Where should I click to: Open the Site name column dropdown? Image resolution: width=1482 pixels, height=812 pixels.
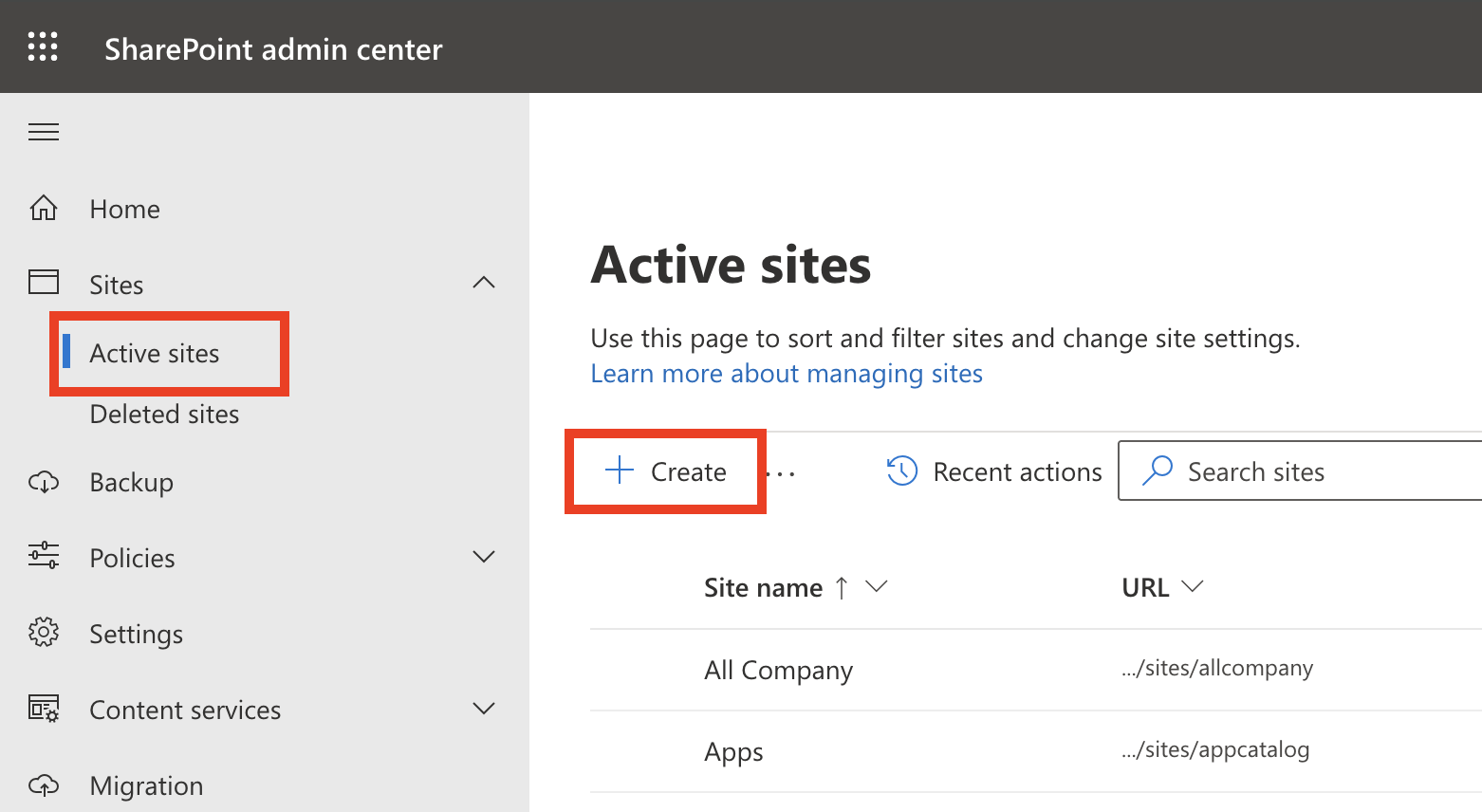(877, 587)
